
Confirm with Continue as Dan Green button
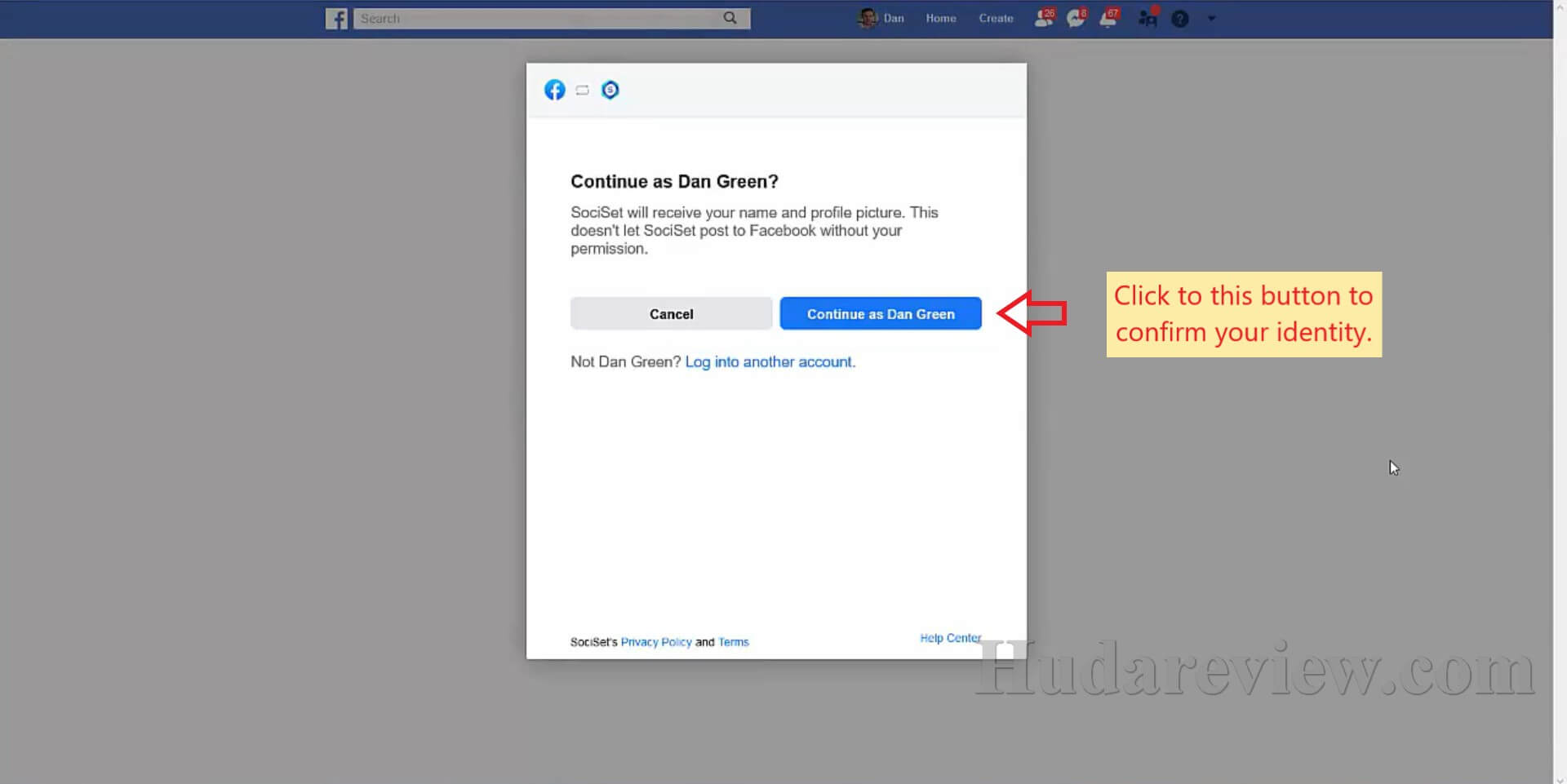[881, 314]
